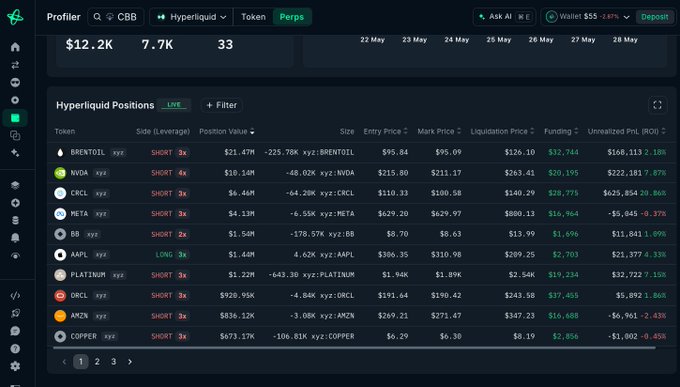Switch to the Perps tab

point(292,17)
